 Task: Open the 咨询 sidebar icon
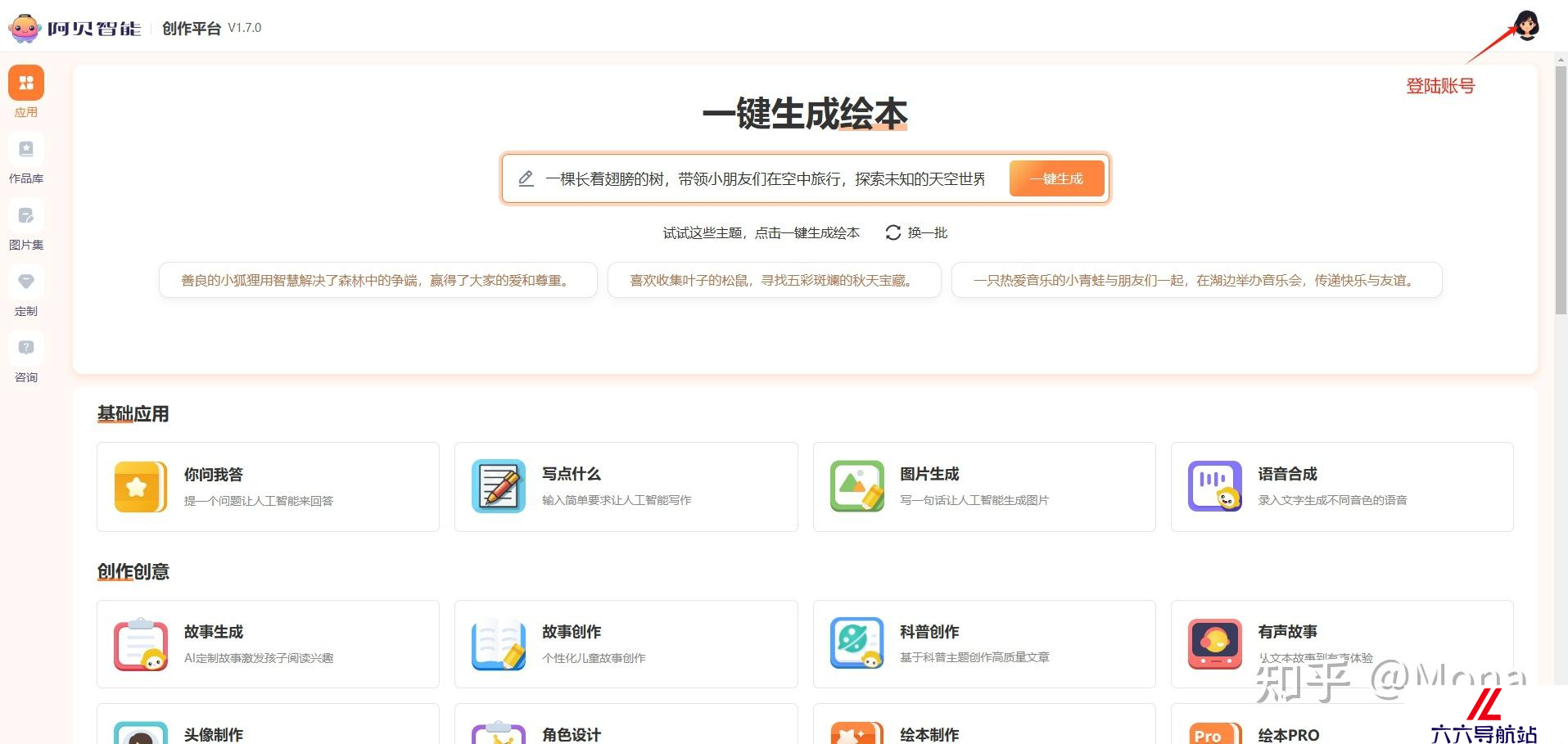point(26,348)
